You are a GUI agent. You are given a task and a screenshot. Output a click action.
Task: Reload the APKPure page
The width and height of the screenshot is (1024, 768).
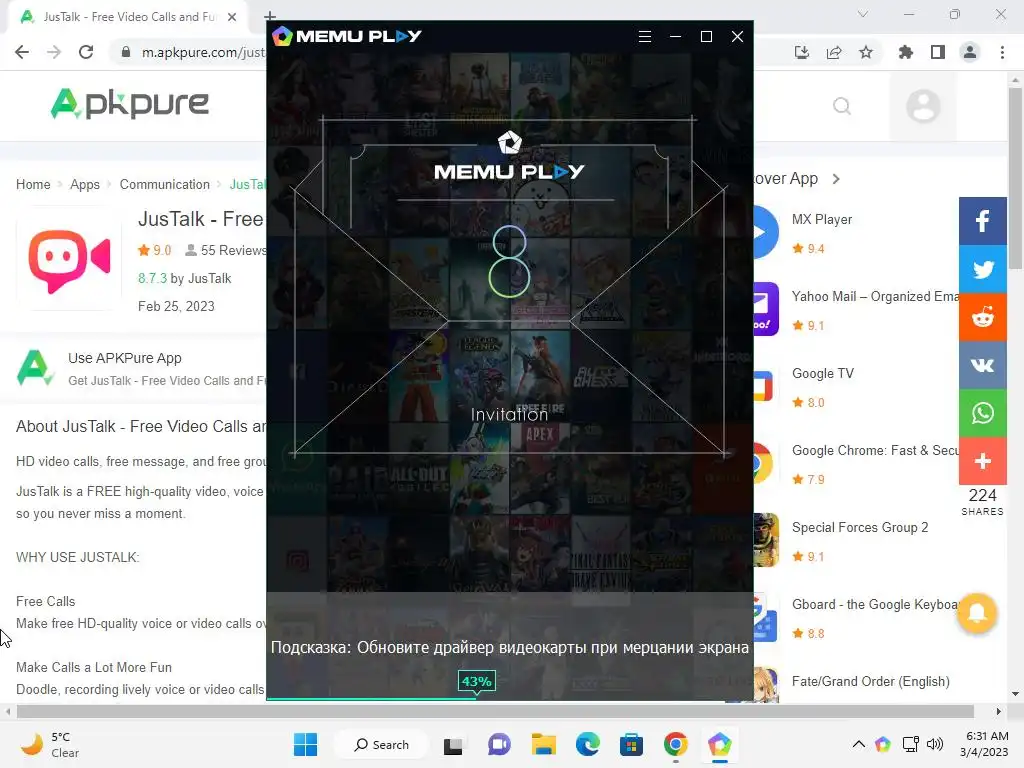click(x=86, y=52)
